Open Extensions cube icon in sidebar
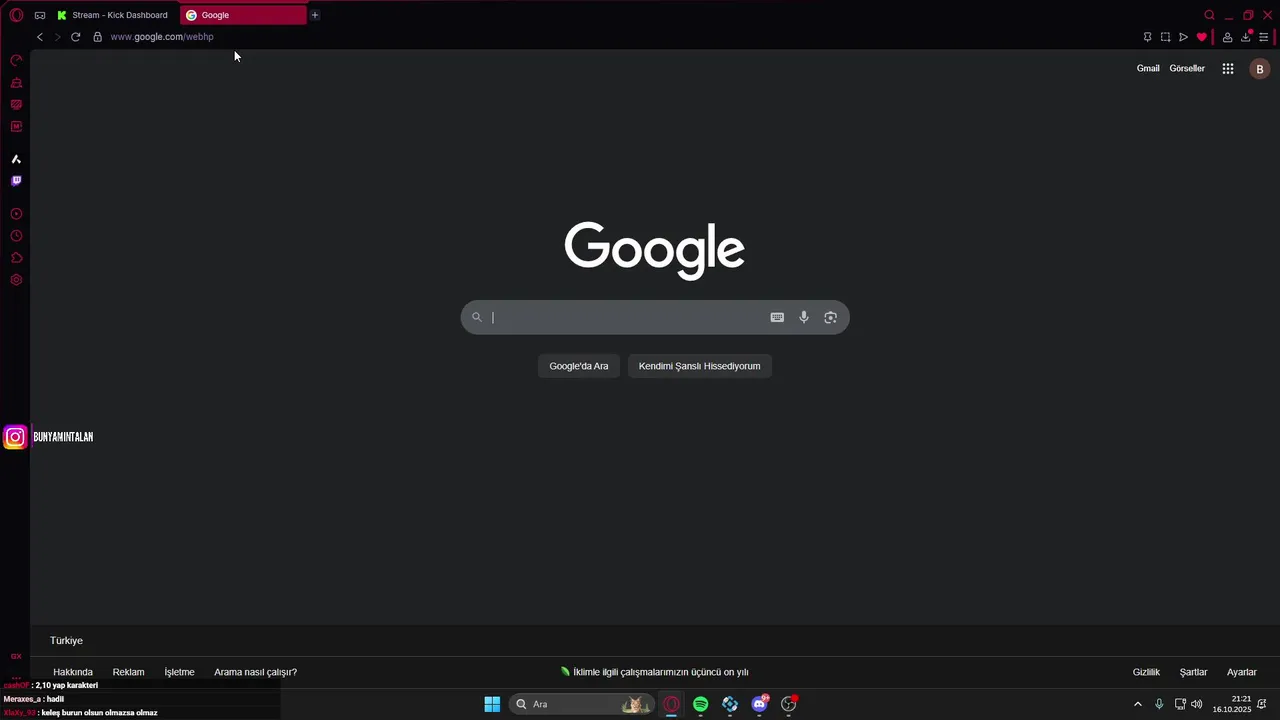The height and width of the screenshot is (720, 1280). [16, 258]
